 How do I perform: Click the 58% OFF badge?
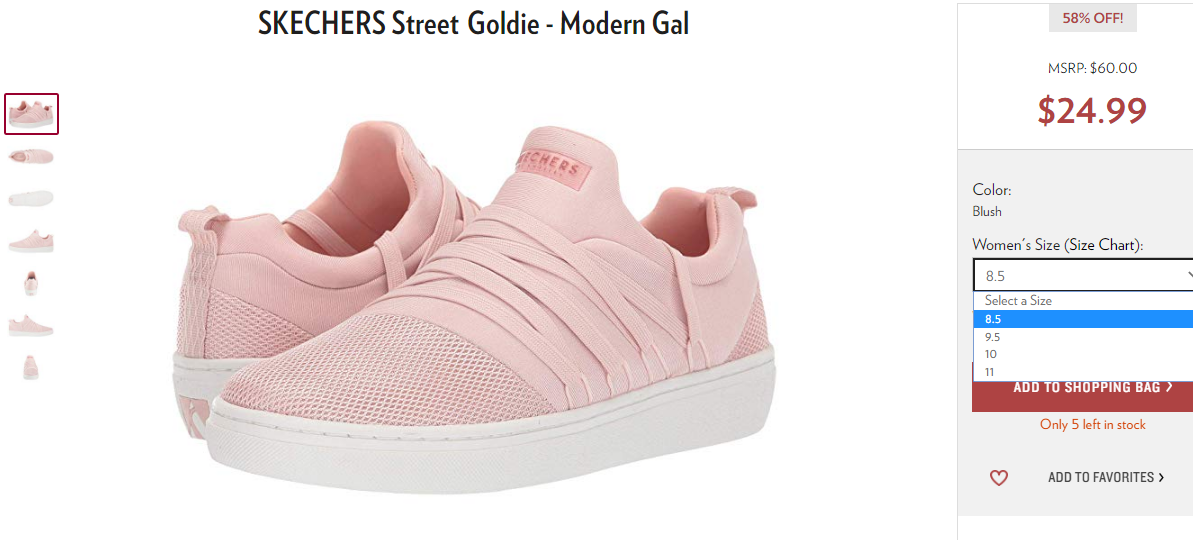coord(1093,18)
